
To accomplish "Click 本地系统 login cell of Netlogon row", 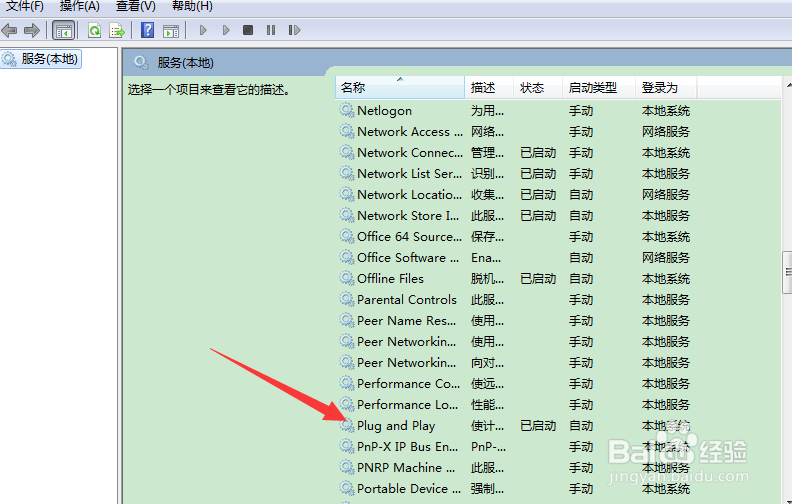I will tap(666, 111).
